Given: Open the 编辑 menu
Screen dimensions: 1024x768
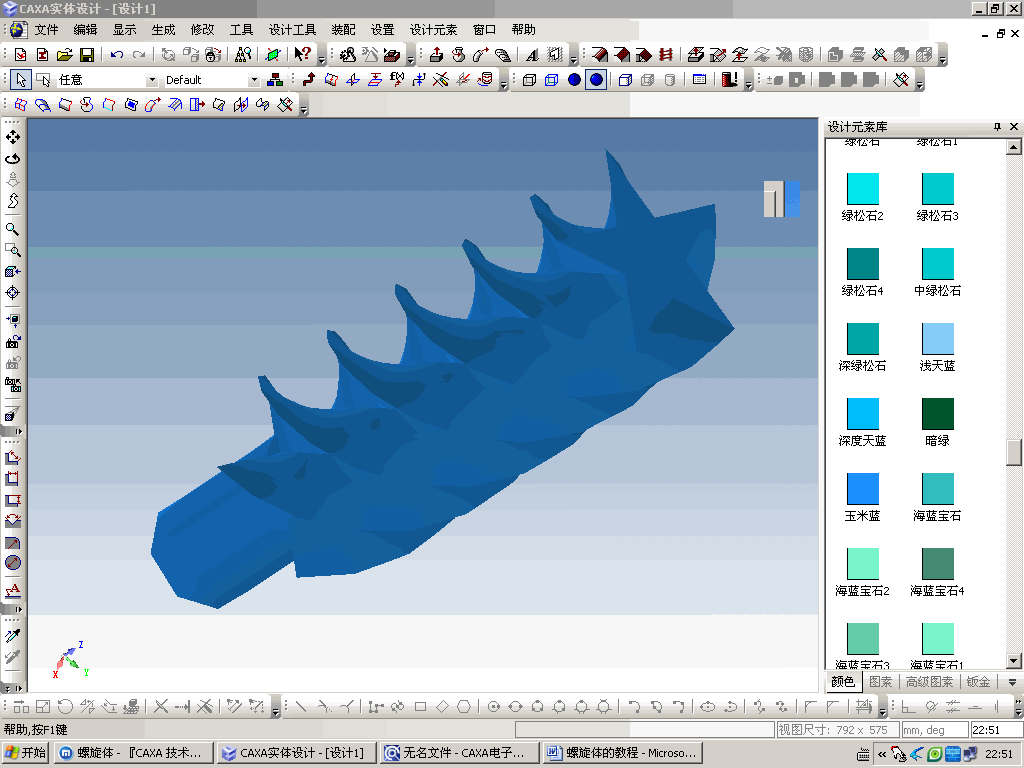Looking at the screenshot, I should pyautogui.click(x=85, y=30).
